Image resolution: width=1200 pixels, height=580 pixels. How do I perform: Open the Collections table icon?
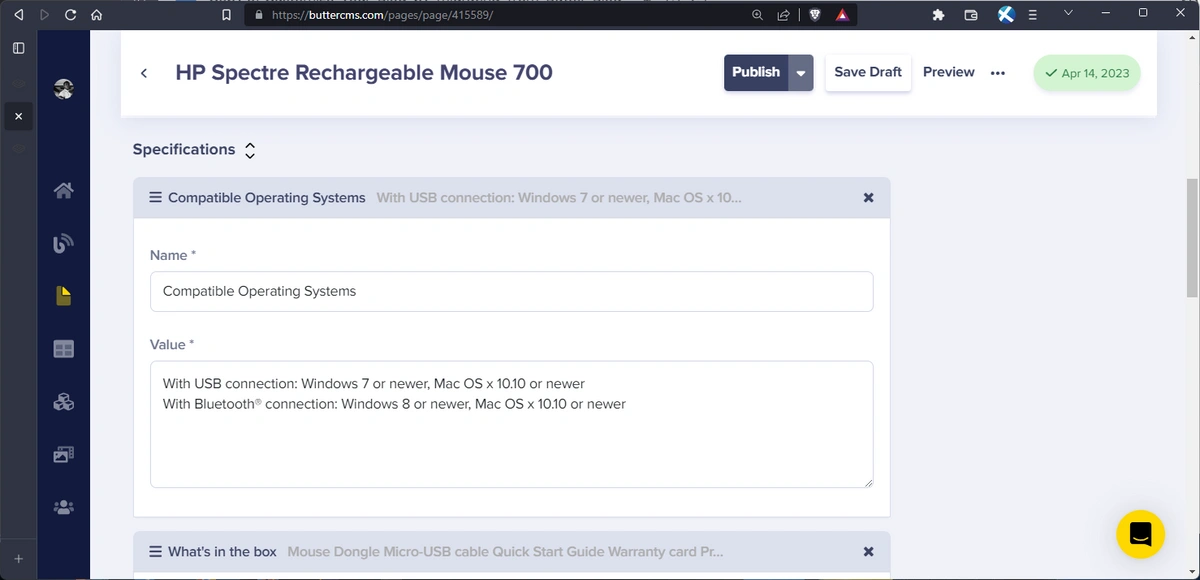tap(63, 349)
